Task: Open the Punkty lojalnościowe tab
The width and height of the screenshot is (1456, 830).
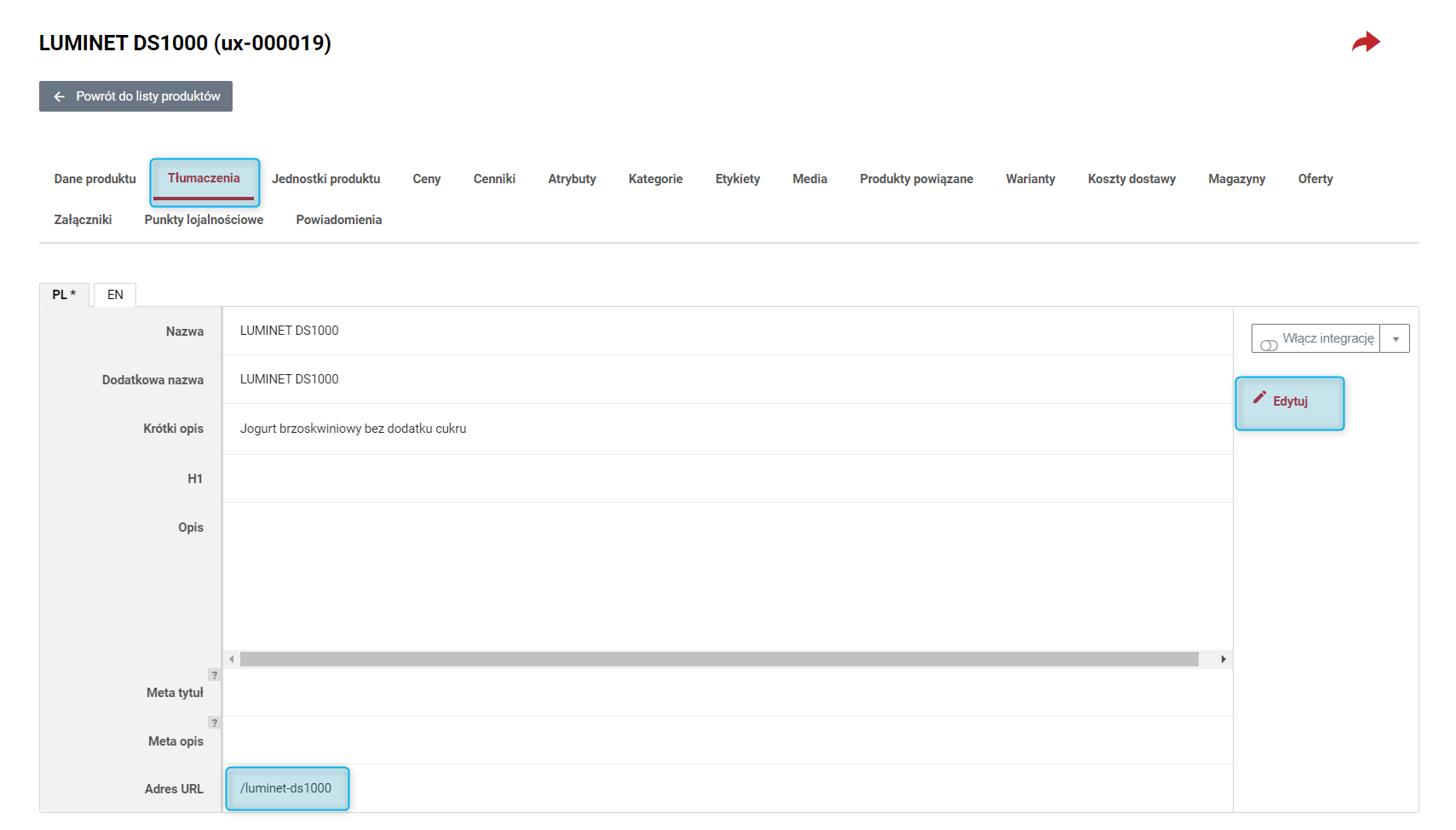Action: pyautogui.click(x=204, y=220)
